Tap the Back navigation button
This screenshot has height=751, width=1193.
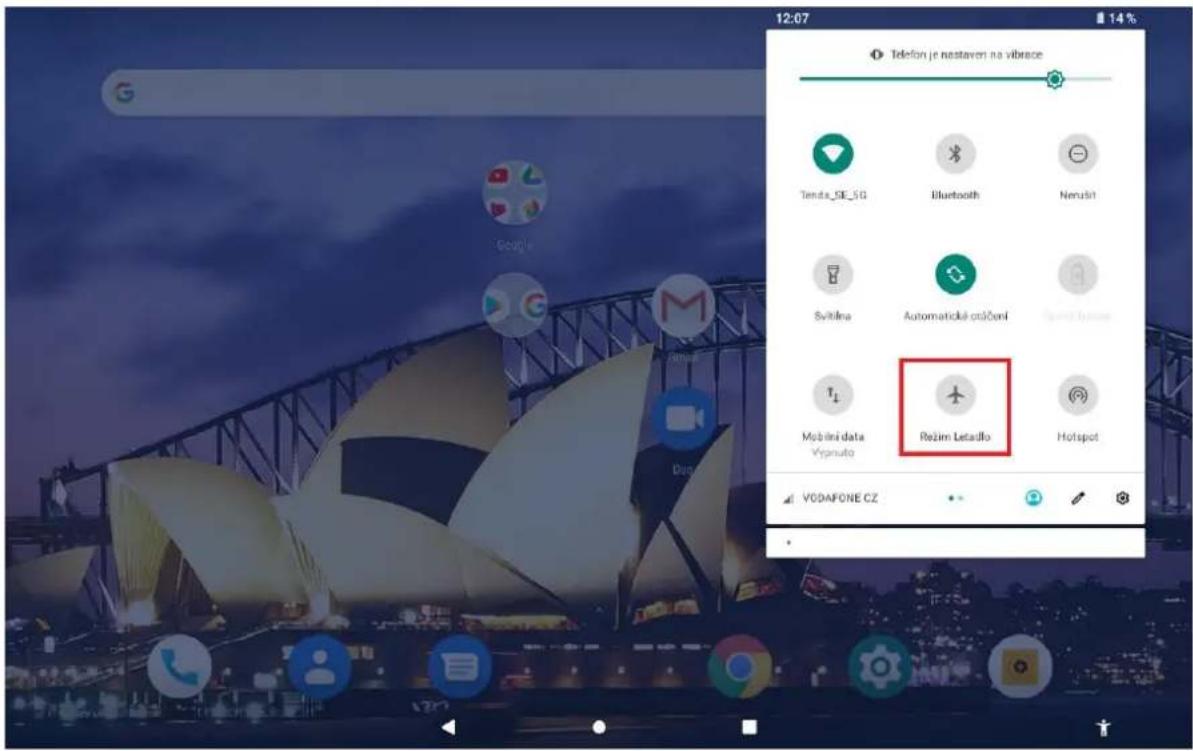(448, 727)
